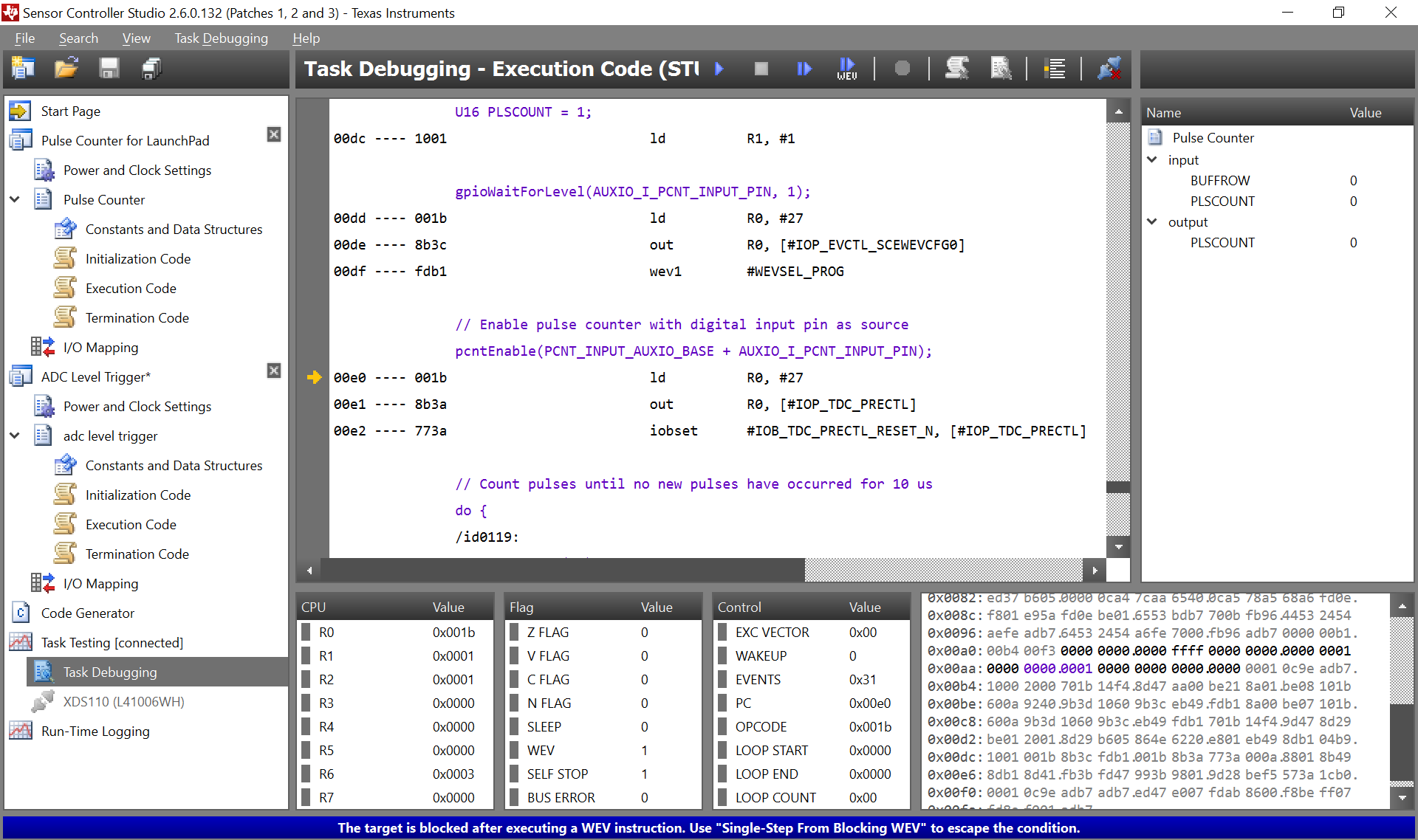Open the Search menu
1418x840 pixels.
[x=78, y=38]
